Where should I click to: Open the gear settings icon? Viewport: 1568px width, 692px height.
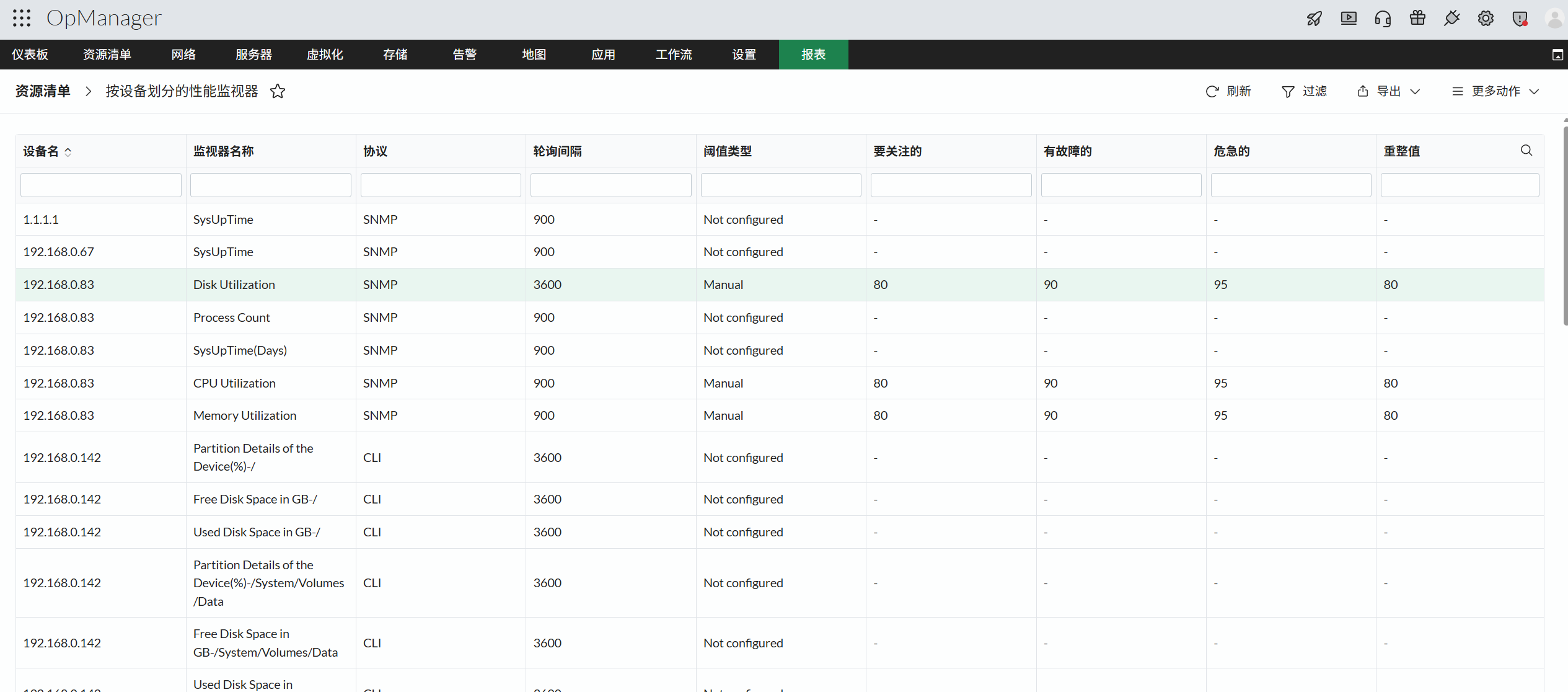click(x=1486, y=19)
